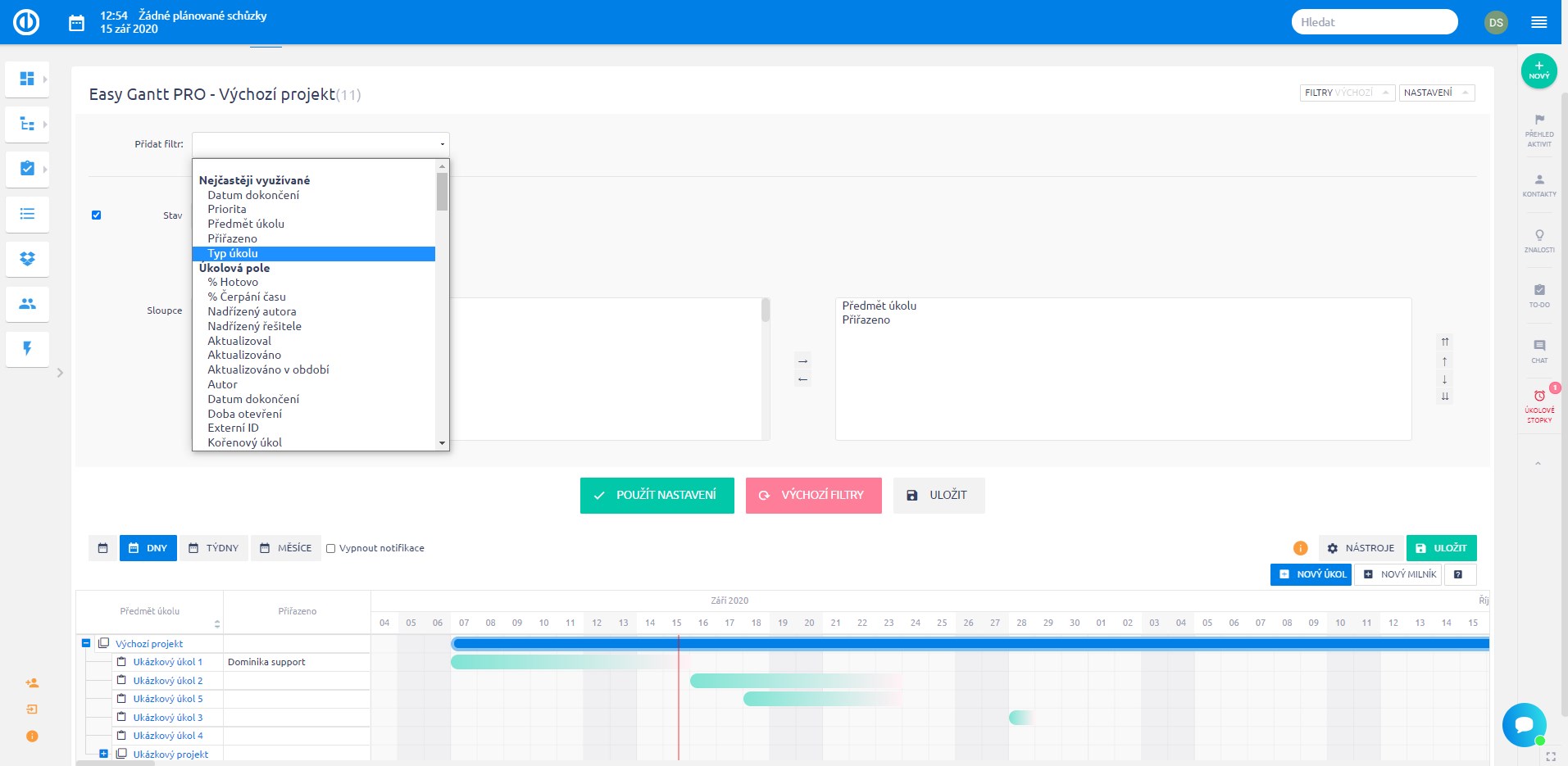The width and height of the screenshot is (1568, 766).
Task: Select Typ úkolu in filter list
Action: click(233, 253)
